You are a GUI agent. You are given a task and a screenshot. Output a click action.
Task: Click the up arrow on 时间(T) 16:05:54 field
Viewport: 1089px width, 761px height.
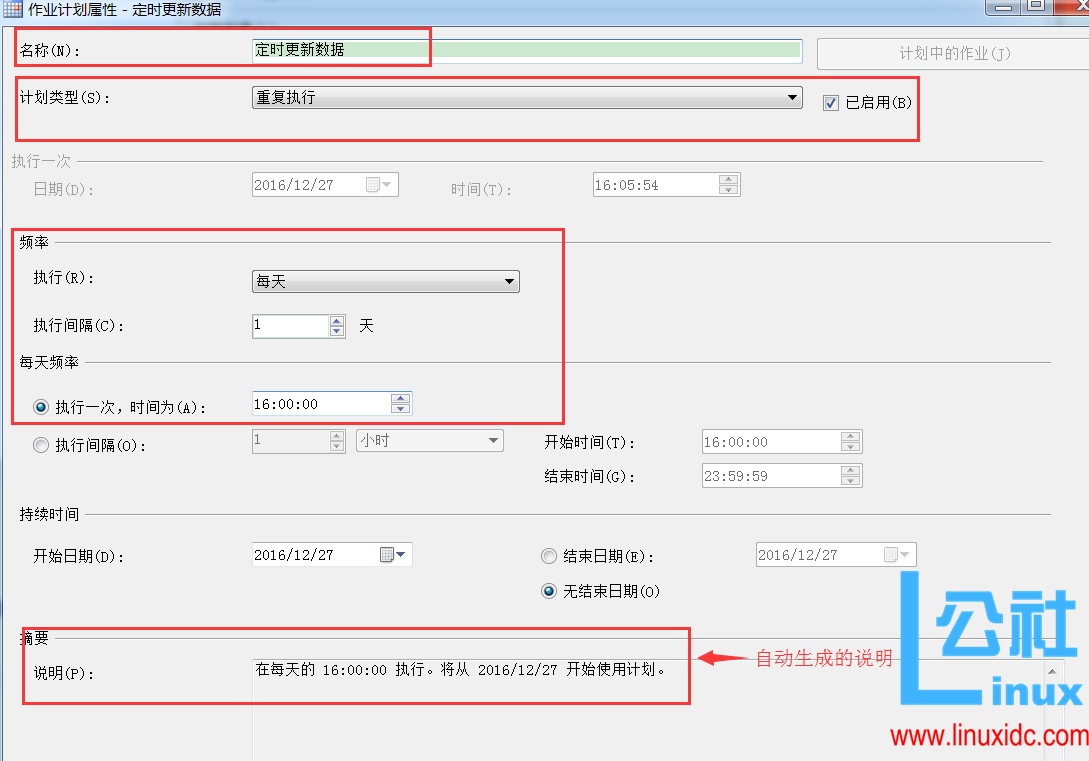tap(728, 180)
